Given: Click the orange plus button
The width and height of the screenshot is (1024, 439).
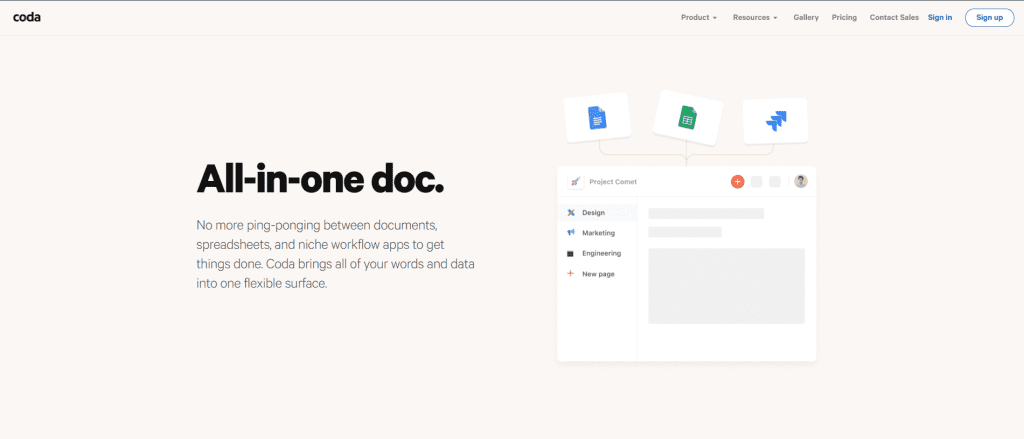Looking at the screenshot, I should [x=737, y=182].
